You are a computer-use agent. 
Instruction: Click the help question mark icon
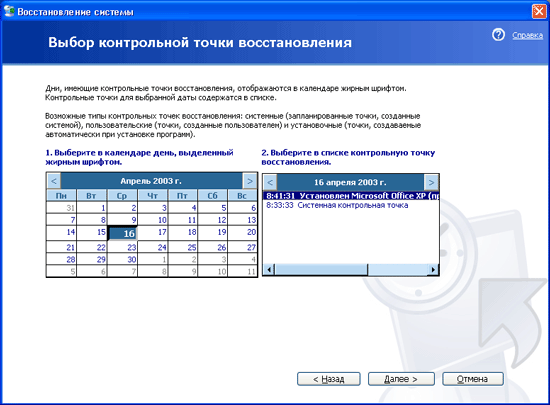click(498, 35)
